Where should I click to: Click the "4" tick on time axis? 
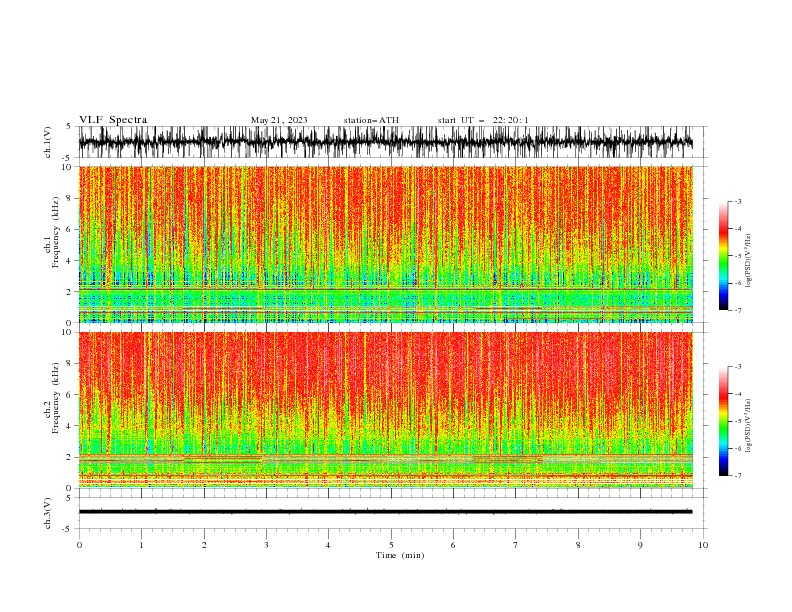(x=328, y=545)
